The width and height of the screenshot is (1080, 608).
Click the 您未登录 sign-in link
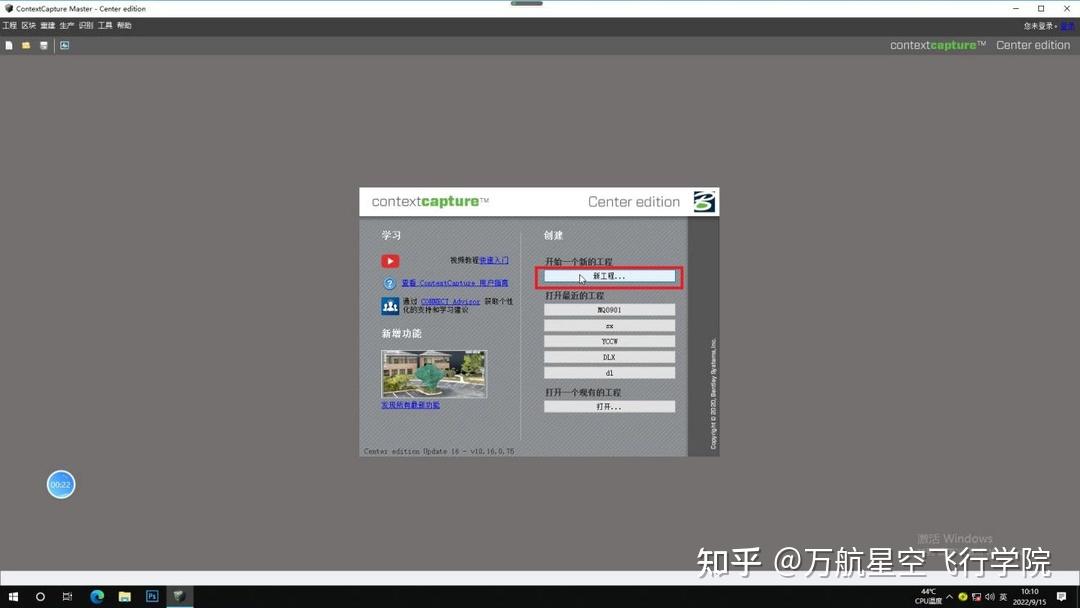[x=1043, y=25]
